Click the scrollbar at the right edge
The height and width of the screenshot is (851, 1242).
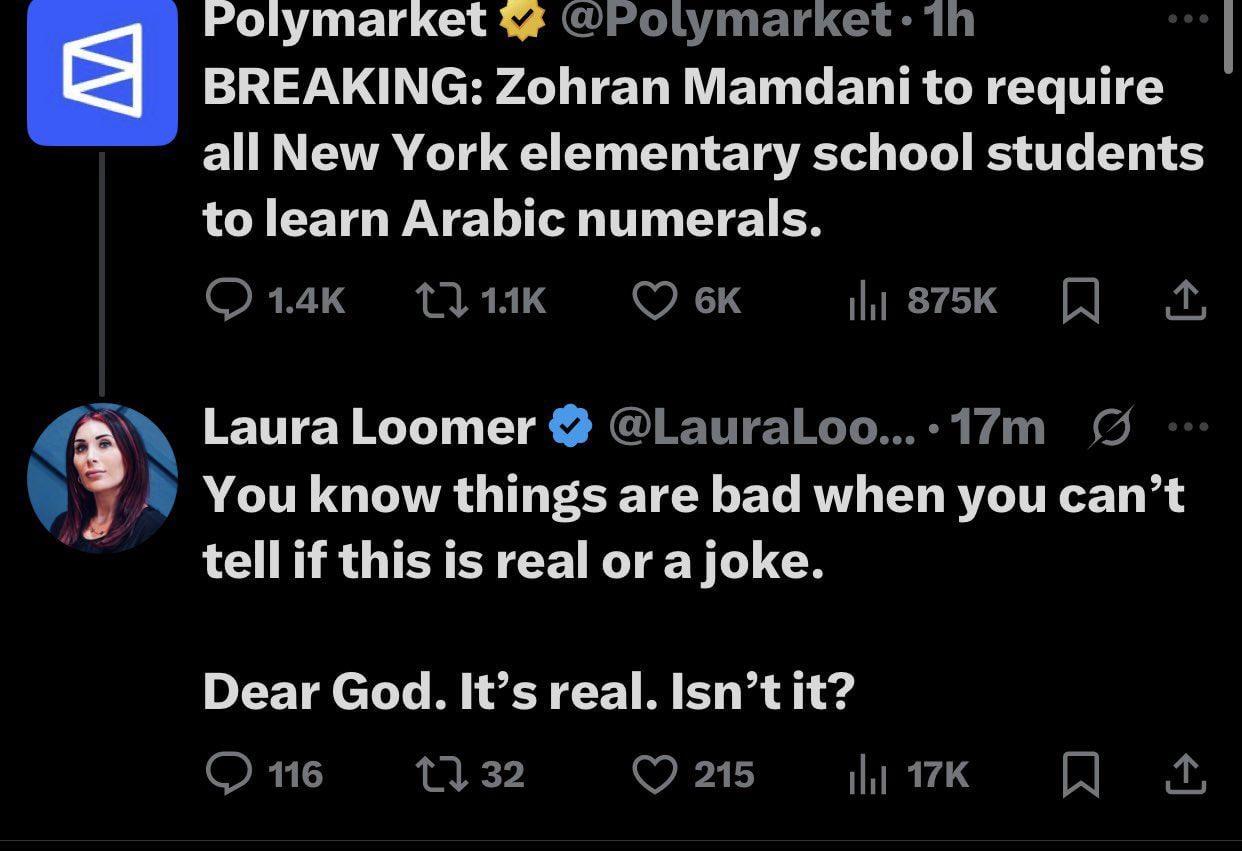click(1232, 35)
